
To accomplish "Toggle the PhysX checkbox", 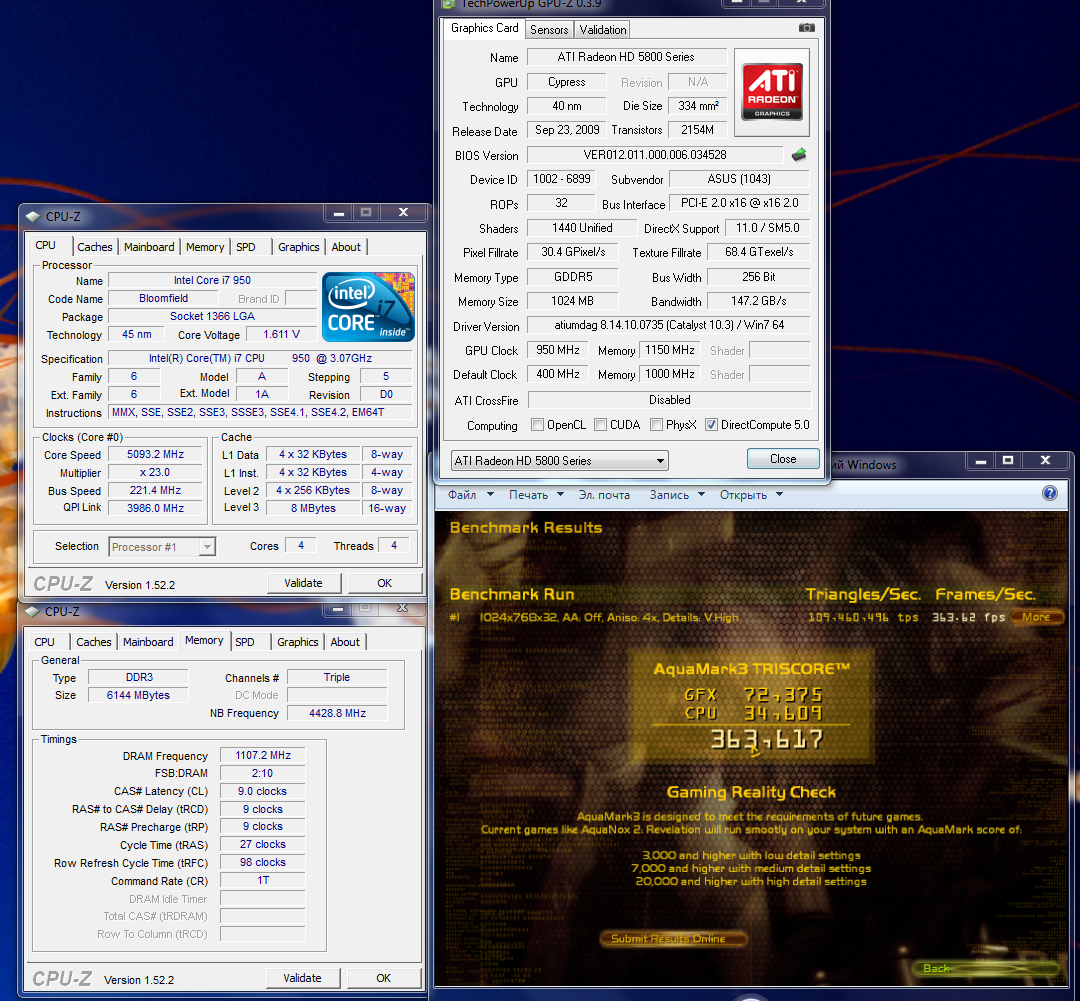I will [x=656, y=425].
